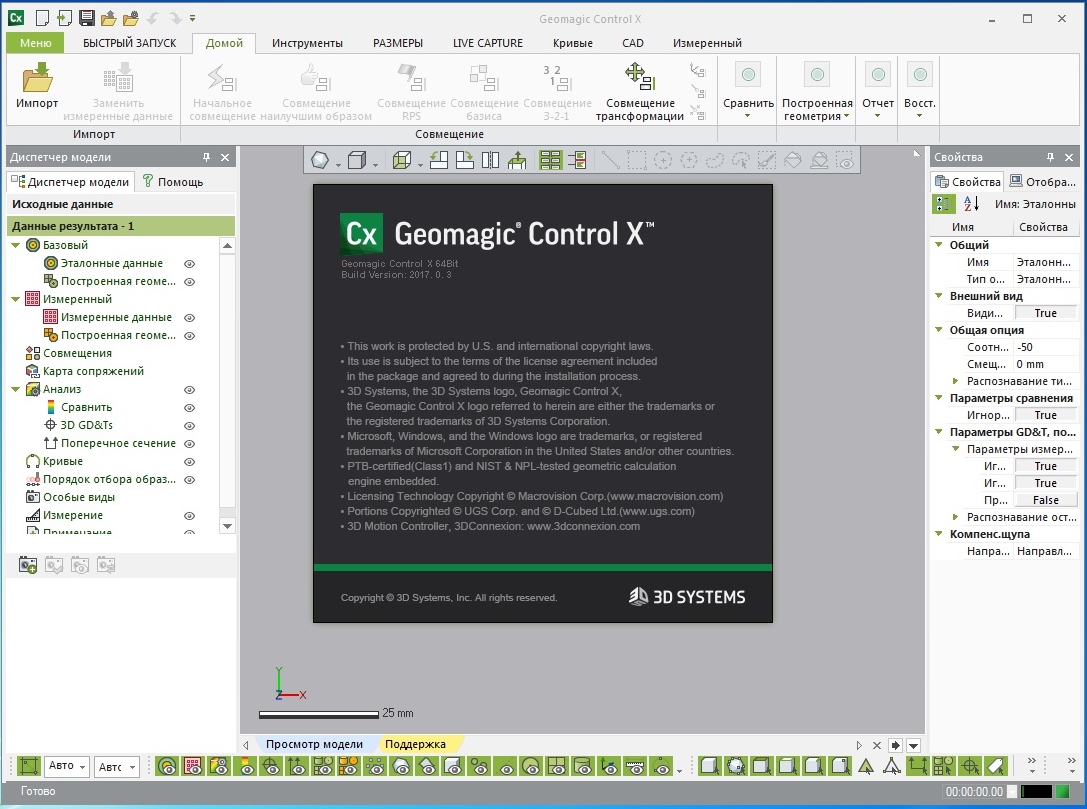
Task: Click the Отчет green circle icon
Action: pyautogui.click(x=878, y=74)
